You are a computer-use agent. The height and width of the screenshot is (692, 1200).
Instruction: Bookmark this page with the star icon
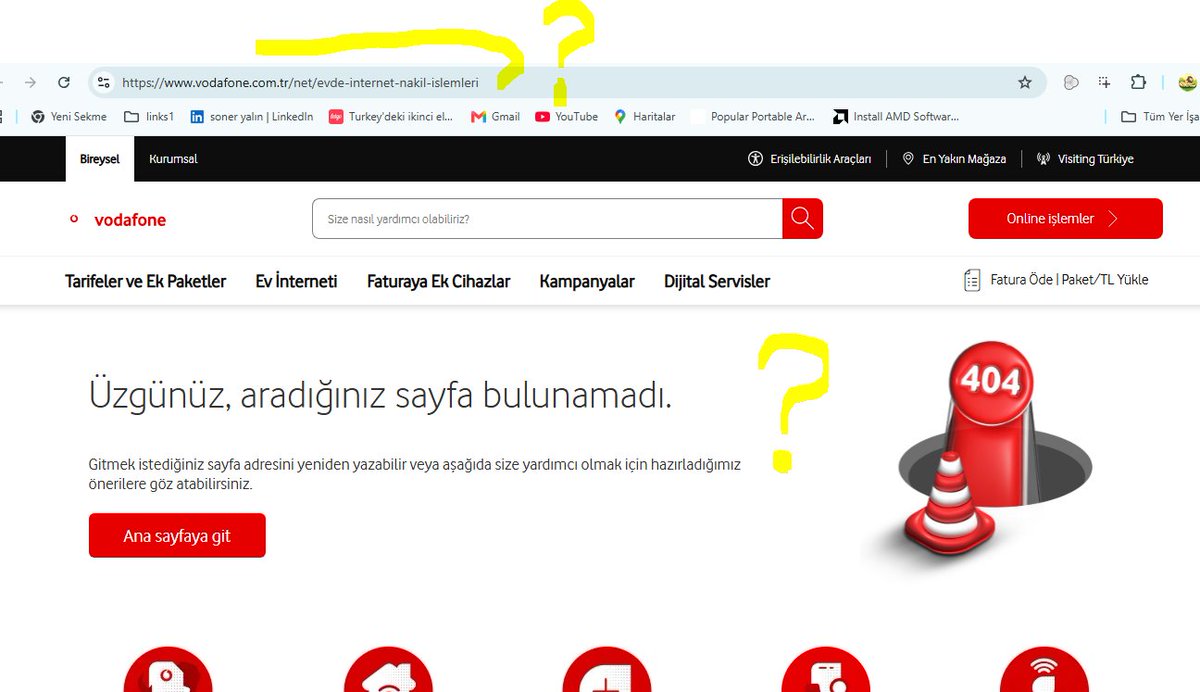click(x=1024, y=83)
